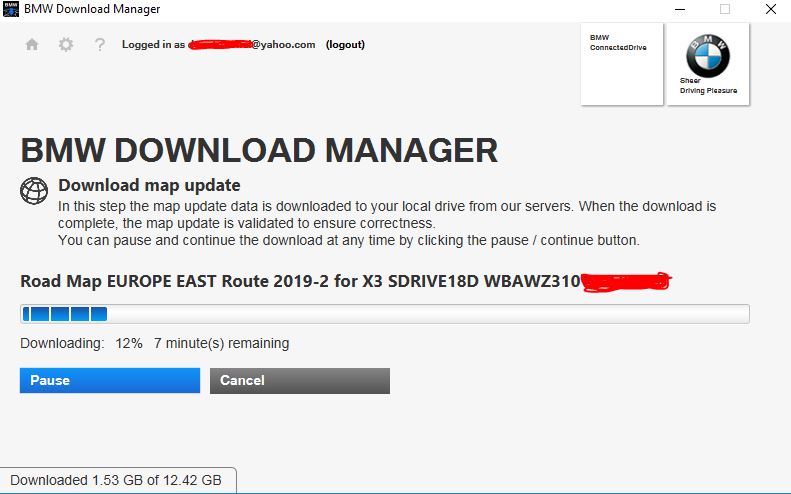The height and width of the screenshot is (494, 791).
Task: Click the 'Downloading: 12%' status text
Action: pyautogui.click(x=81, y=343)
